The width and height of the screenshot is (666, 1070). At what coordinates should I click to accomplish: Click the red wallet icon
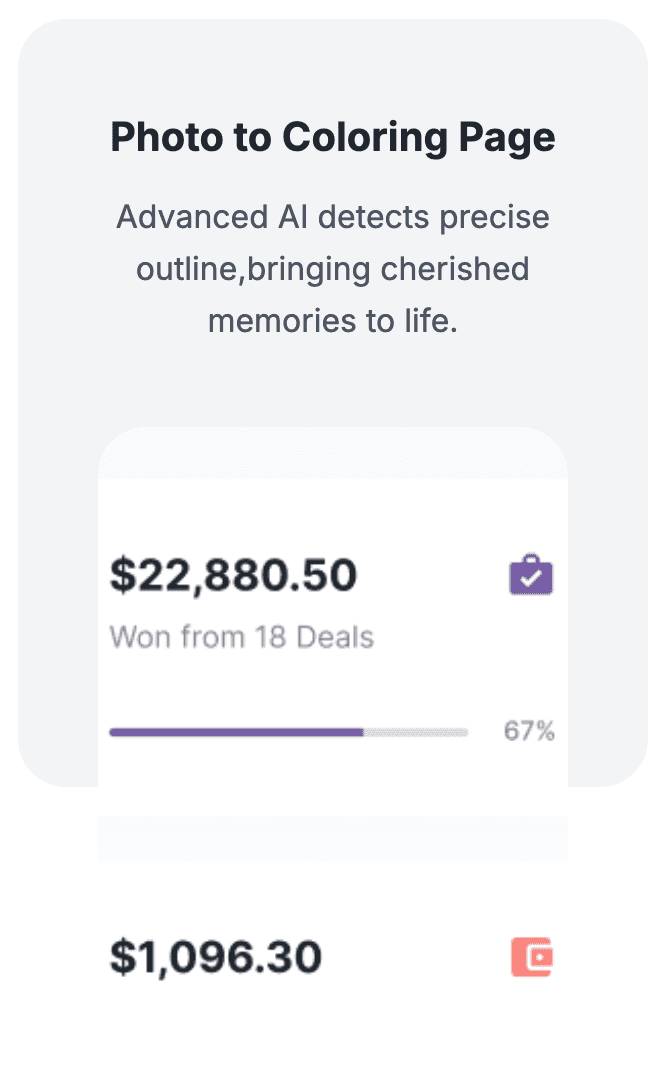pyautogui.click(x=532, y=957)
